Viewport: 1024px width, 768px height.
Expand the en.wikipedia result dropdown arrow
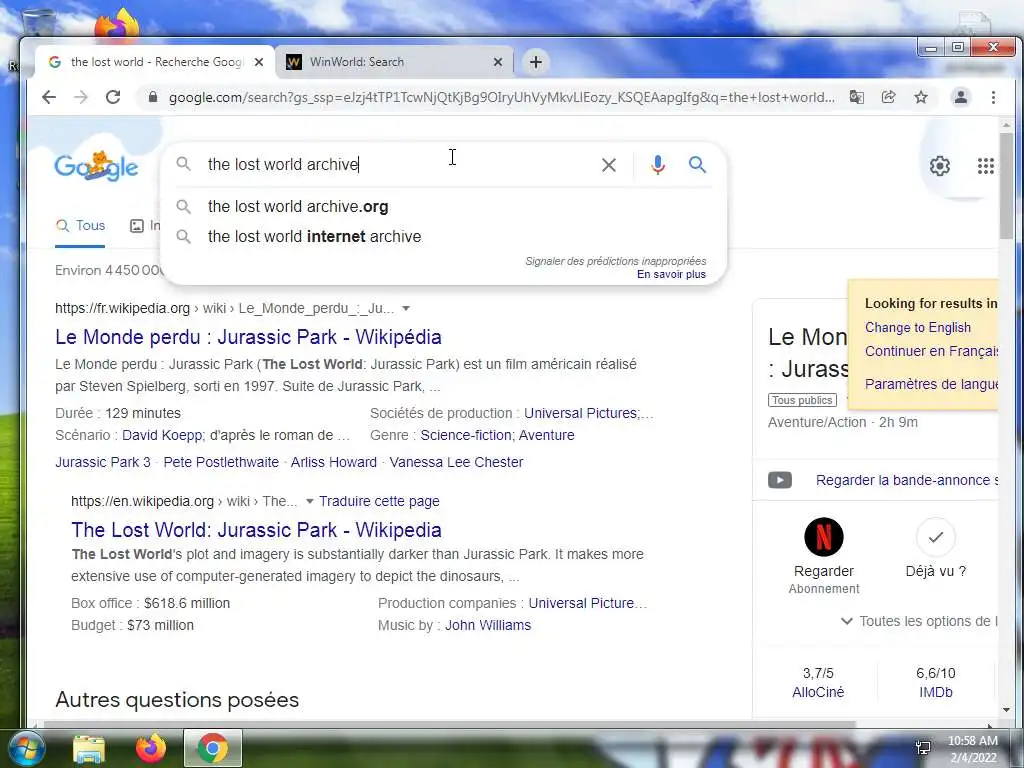click(310, 501)
